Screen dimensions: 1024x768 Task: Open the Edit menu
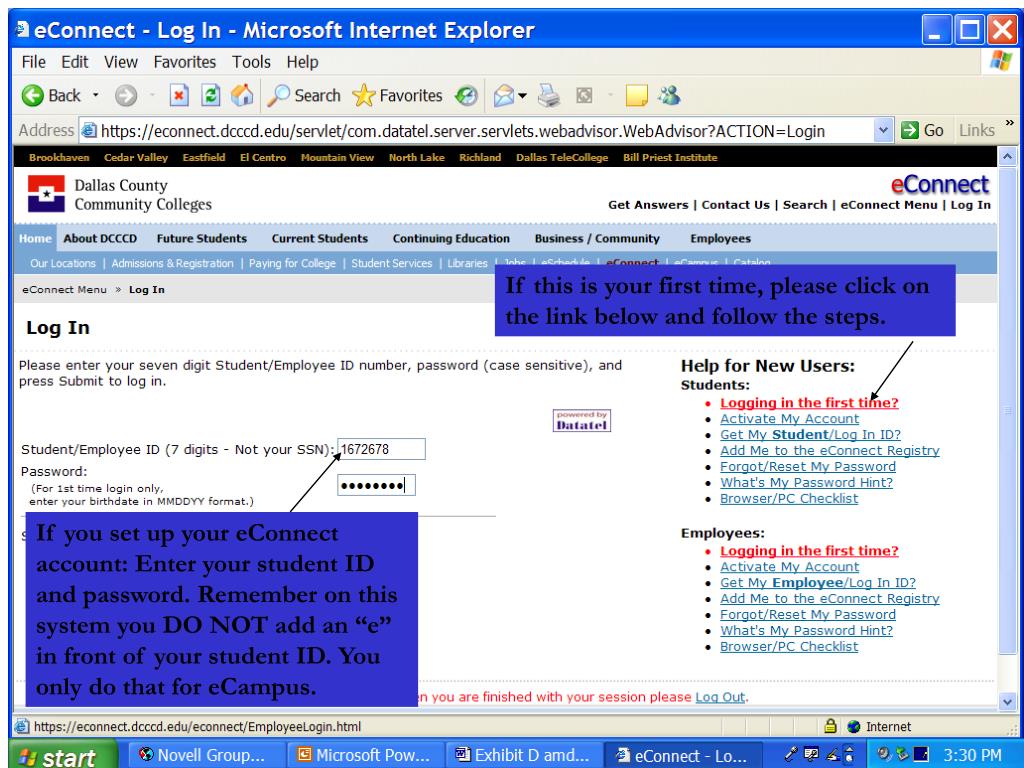tap(74, 62)
